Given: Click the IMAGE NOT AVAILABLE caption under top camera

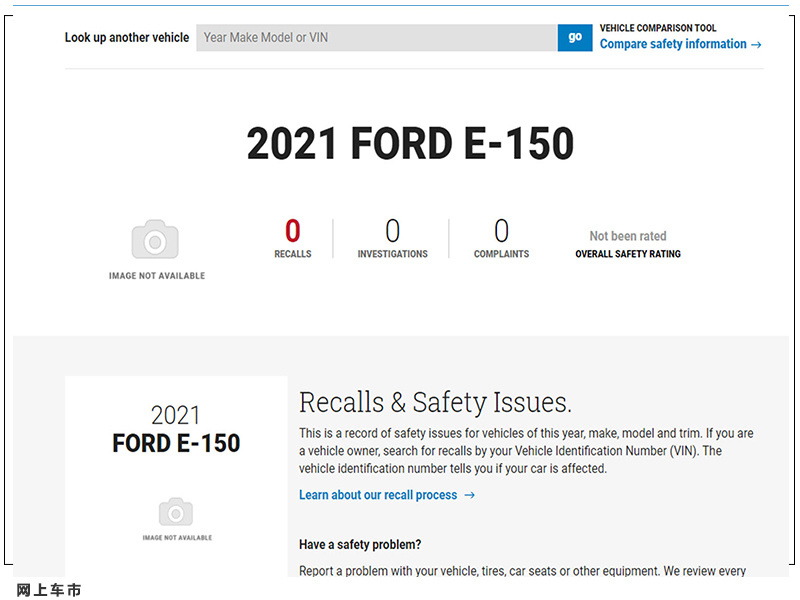Looking at the screenshot, I should (x=157, y=276).
